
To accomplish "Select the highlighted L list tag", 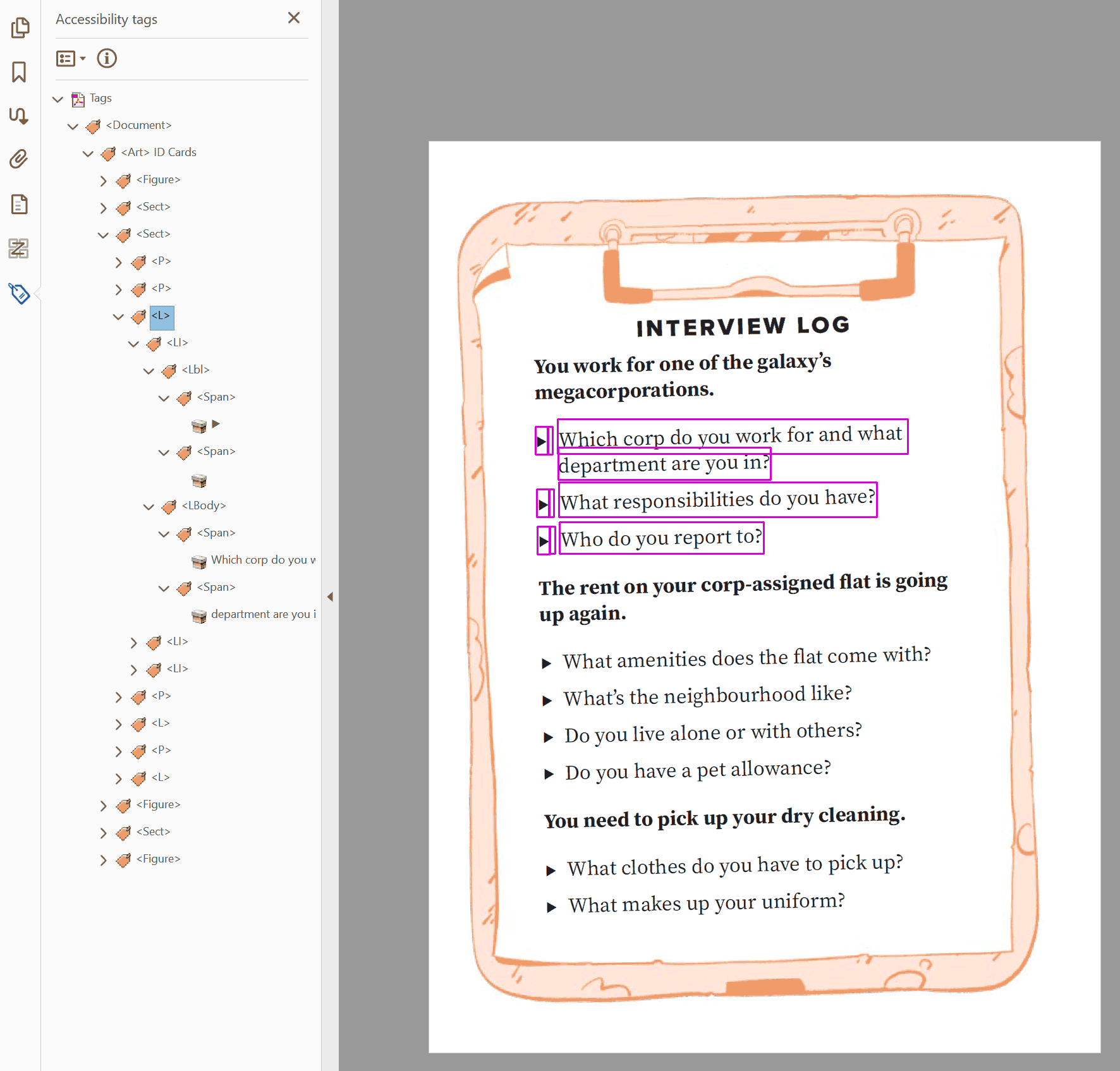I will [x=162, y=317].
